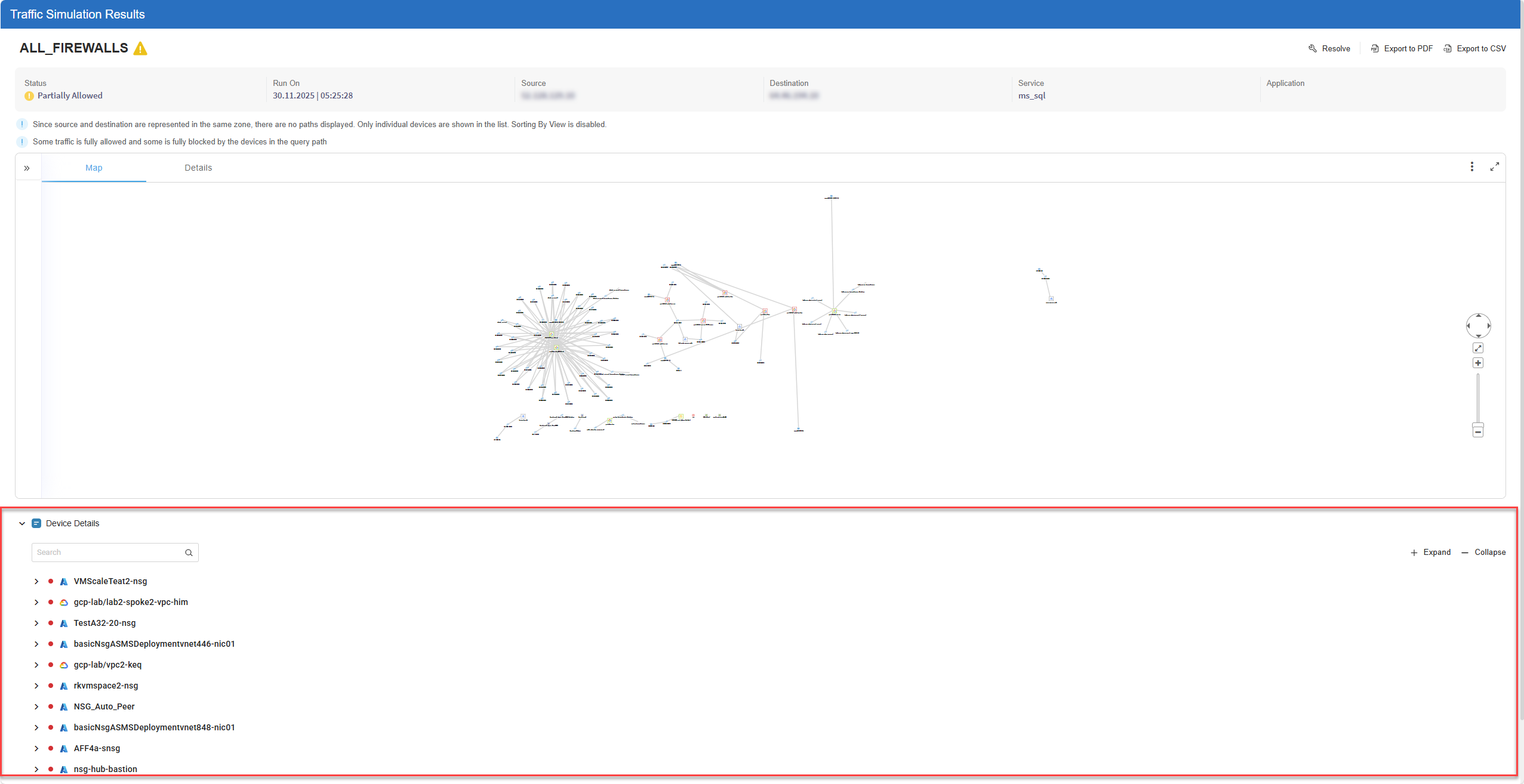The height and width of the screenshot is (784, 1524).
Task: Click the search magnifier icon
Action: pos(189,552)
